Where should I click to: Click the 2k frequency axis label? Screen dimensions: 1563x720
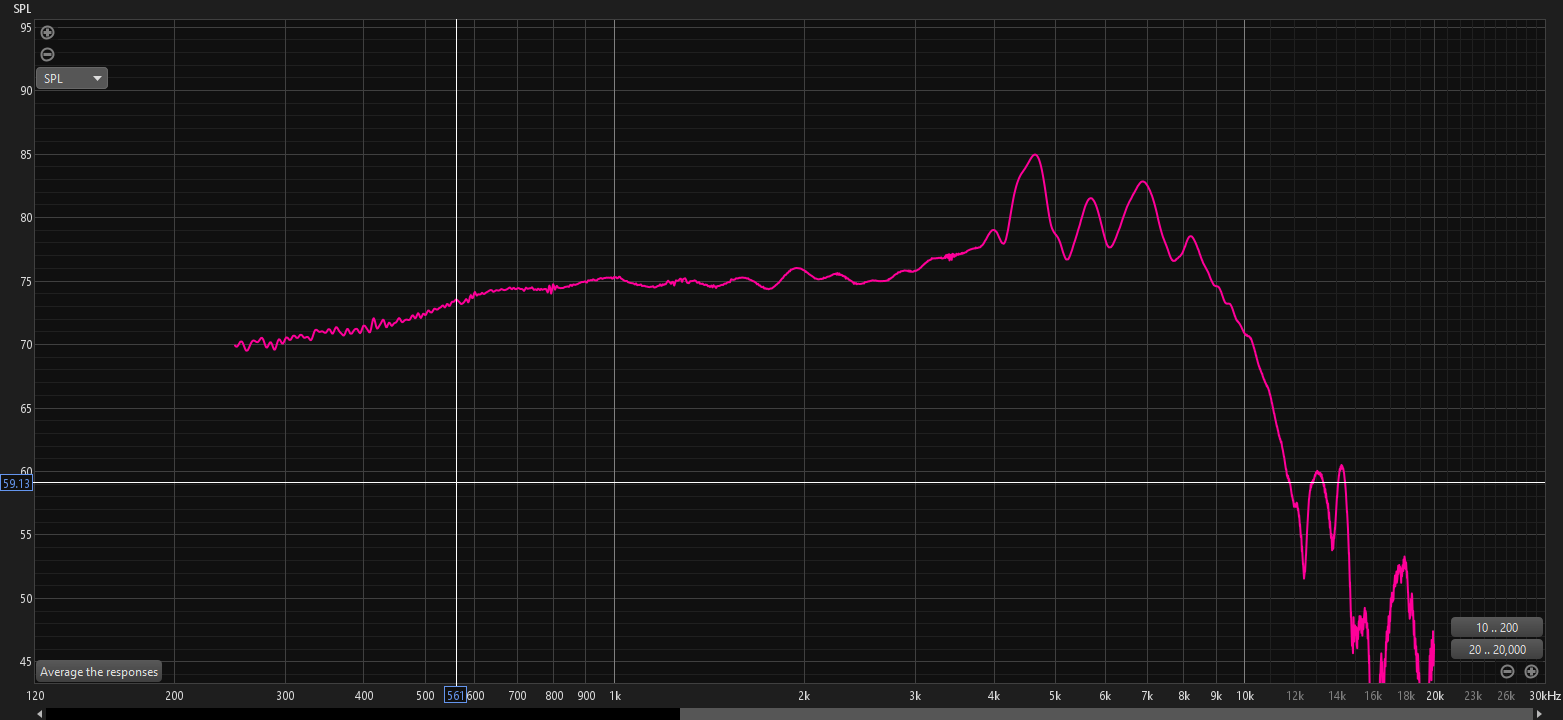click(804, 695)
